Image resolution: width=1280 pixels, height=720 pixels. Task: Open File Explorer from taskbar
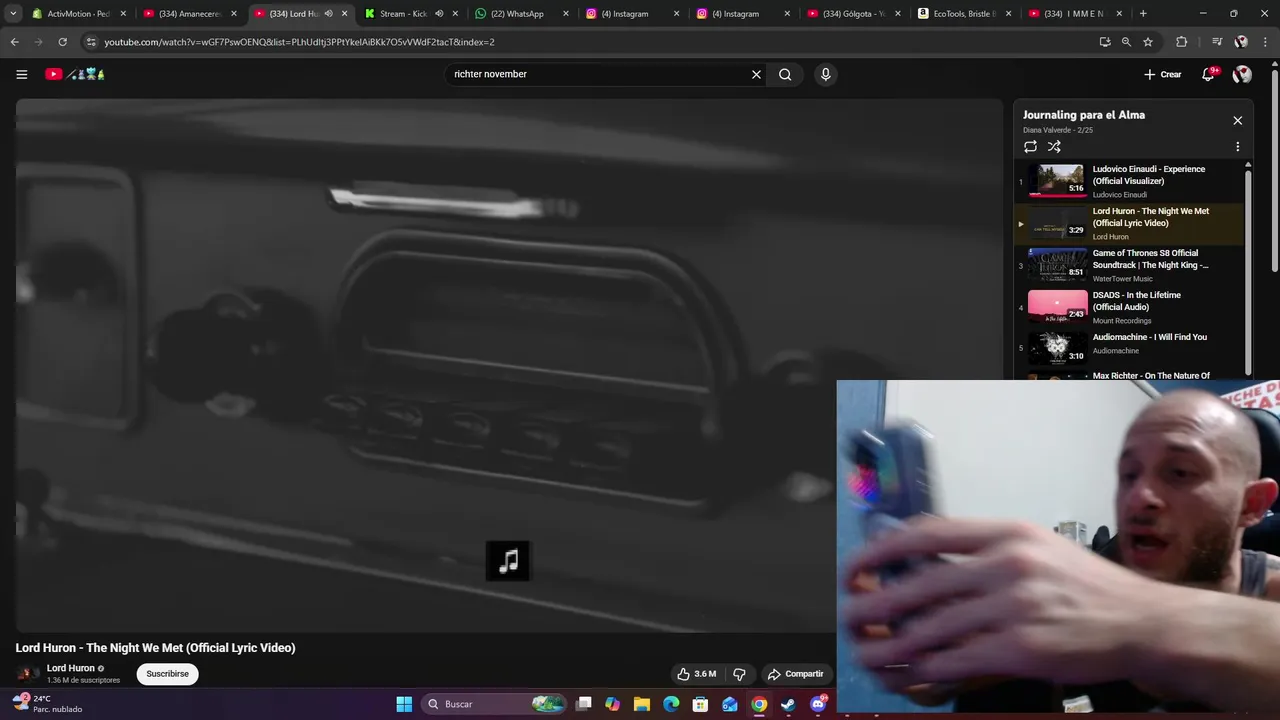click(x=642, y=704)
